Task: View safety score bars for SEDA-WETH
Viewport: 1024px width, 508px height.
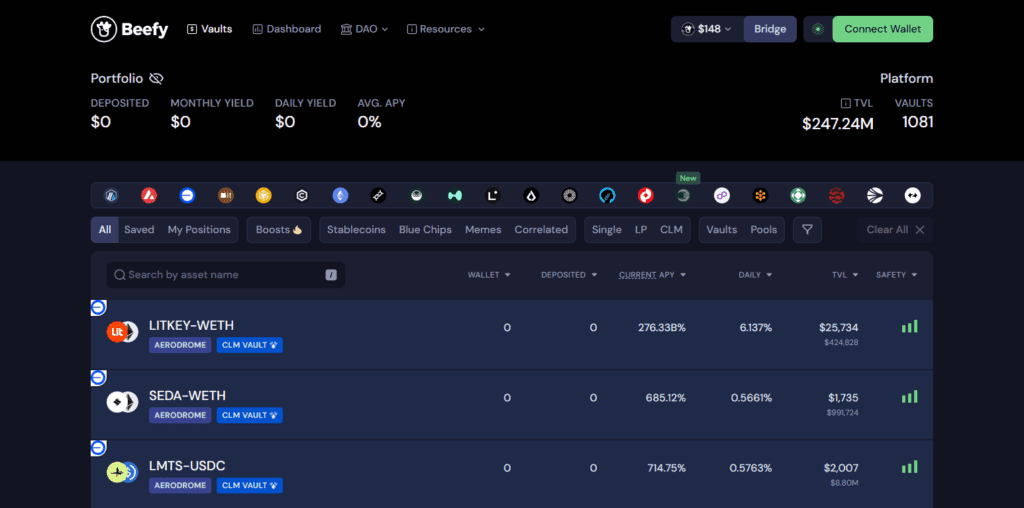Action: click(x=909, y=397)
